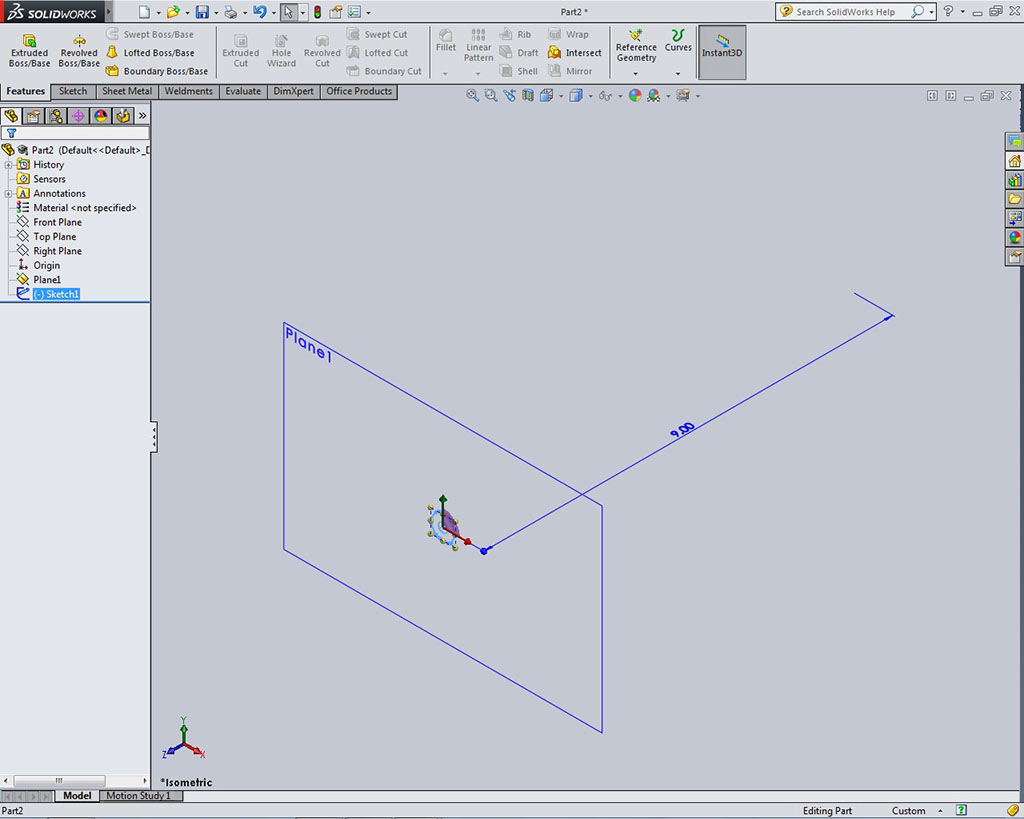Screen dimensions: 1024x819
Task: Collapse the left panel with splitter handle
Action: pos(154,437)
